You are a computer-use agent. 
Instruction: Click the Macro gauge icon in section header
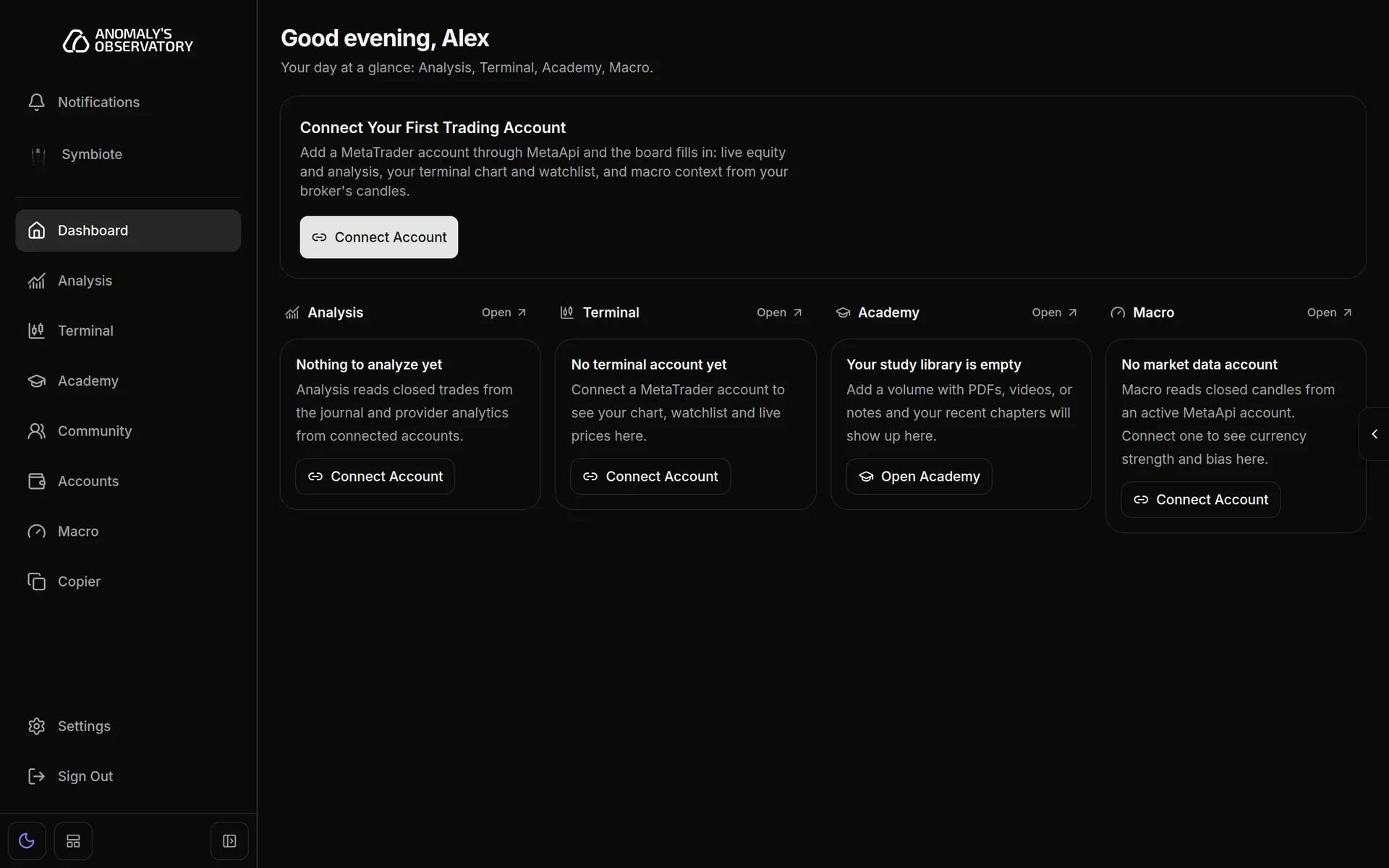pos(1118,312)
